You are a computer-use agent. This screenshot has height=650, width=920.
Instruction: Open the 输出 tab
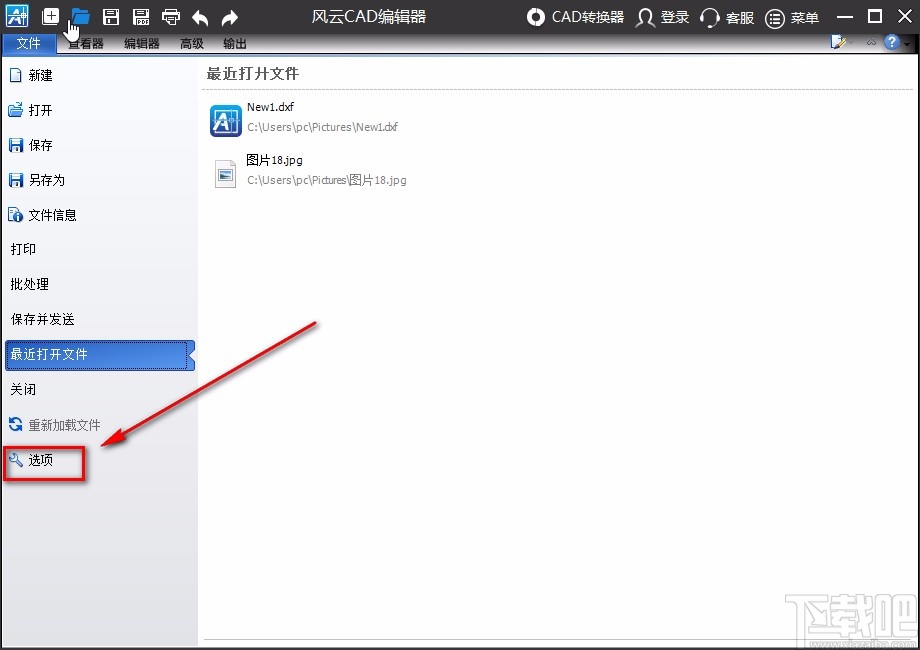click(235, 44)
